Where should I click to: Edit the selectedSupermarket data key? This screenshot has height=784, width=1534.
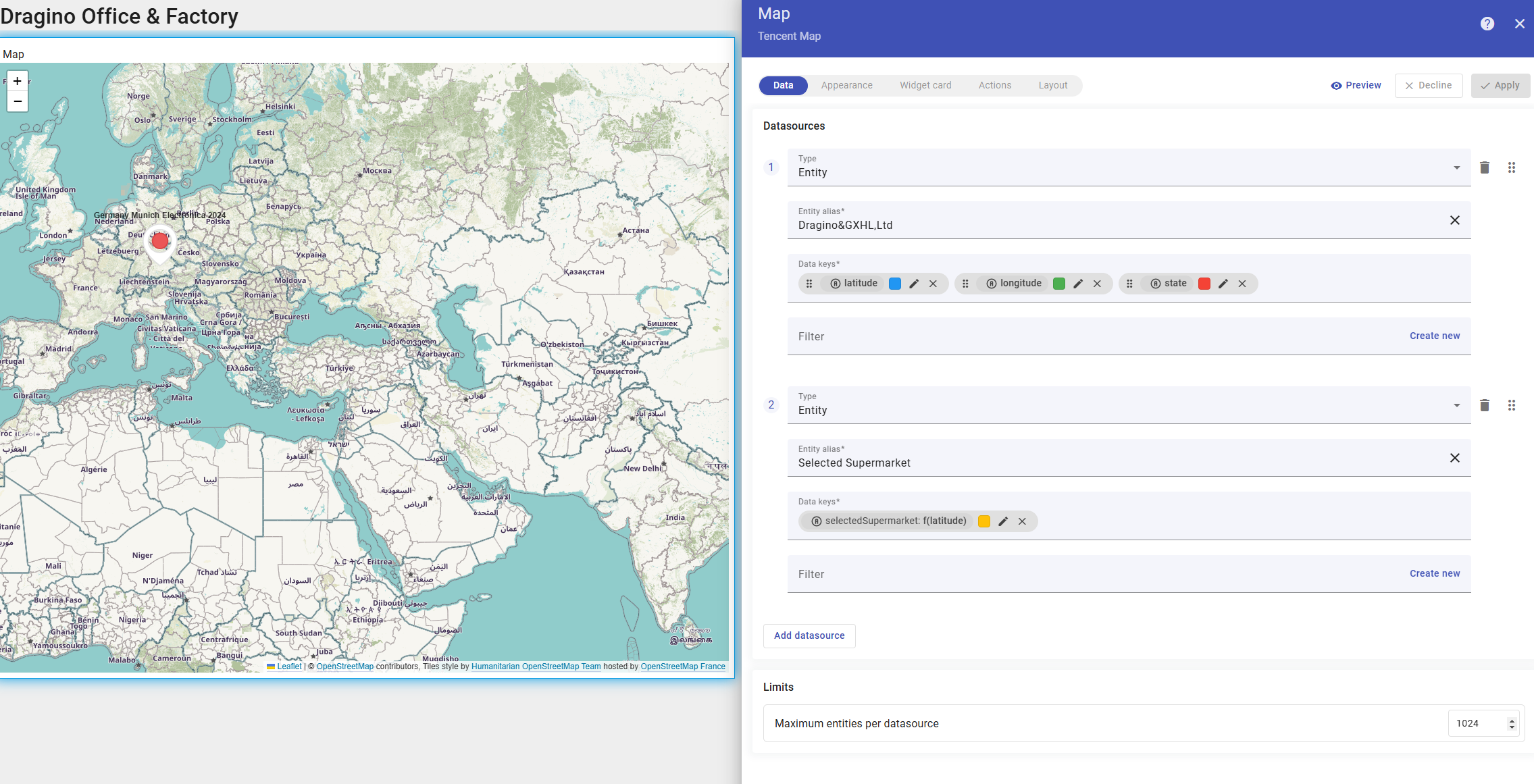tap(1003, 521)
